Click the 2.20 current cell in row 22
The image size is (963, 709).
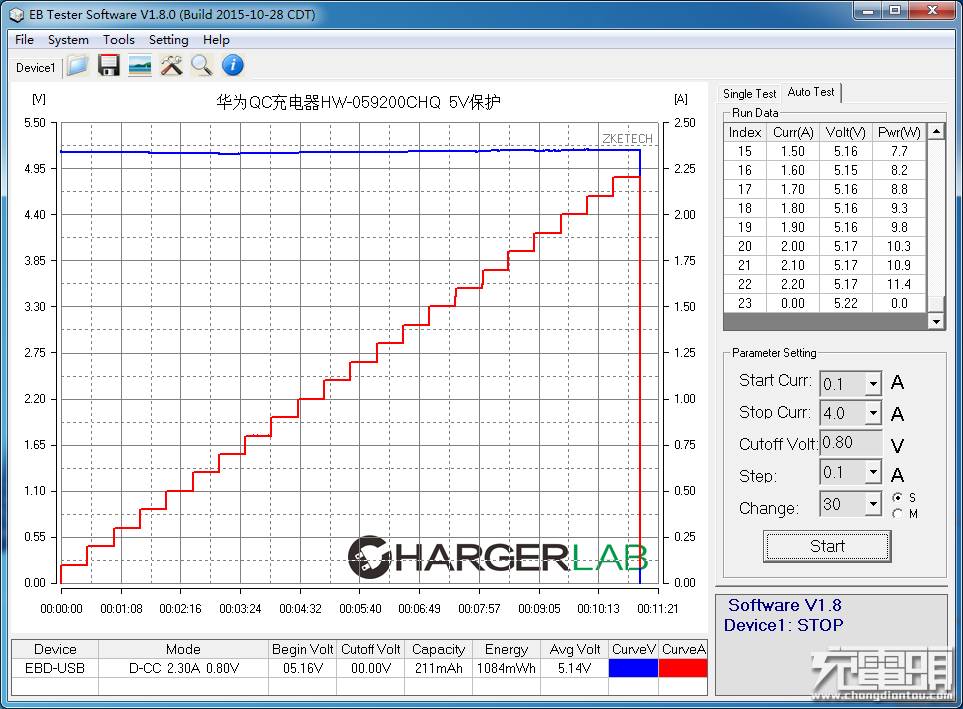pos(793,284)
